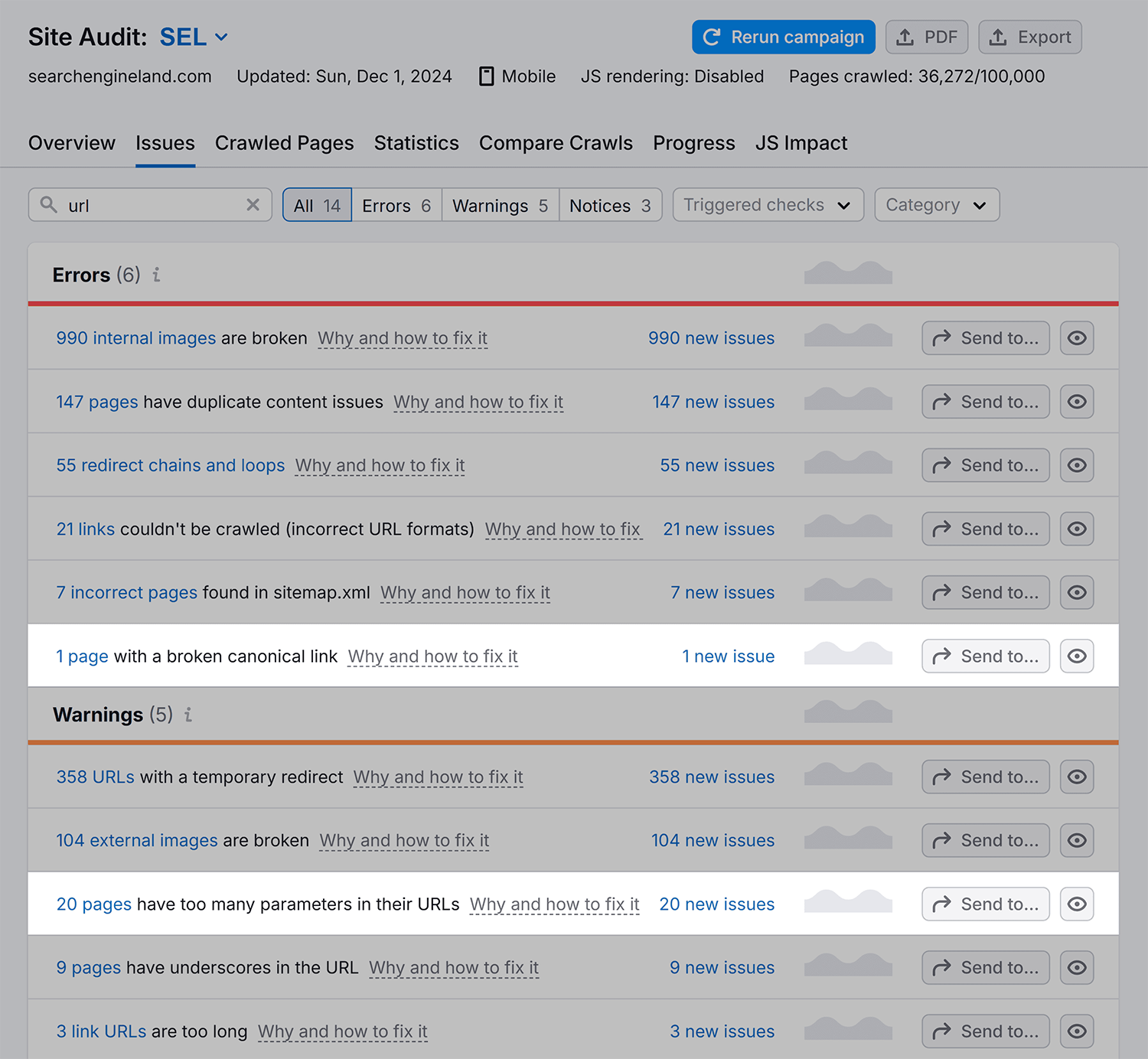Expand the Triggered checks dropdown

coord(768,205)
